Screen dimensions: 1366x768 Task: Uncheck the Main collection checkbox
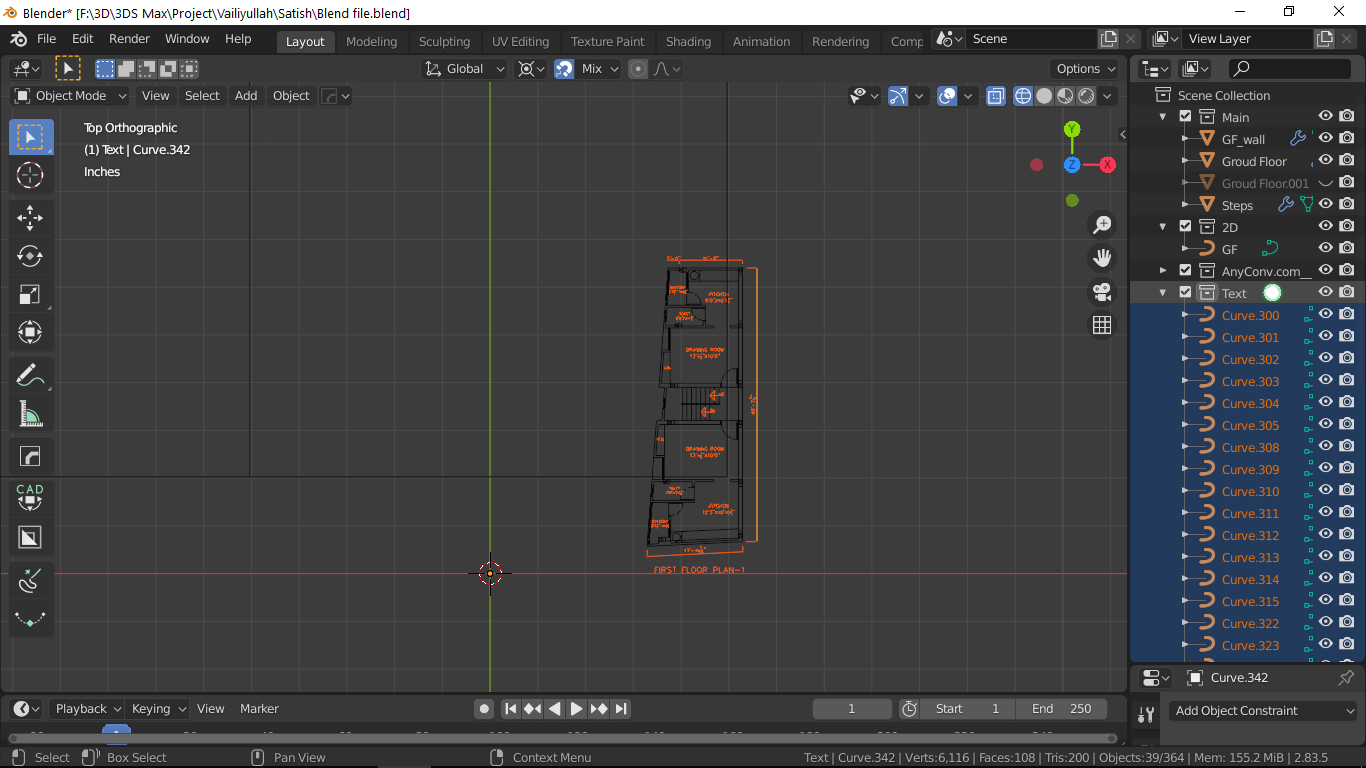1186,117
